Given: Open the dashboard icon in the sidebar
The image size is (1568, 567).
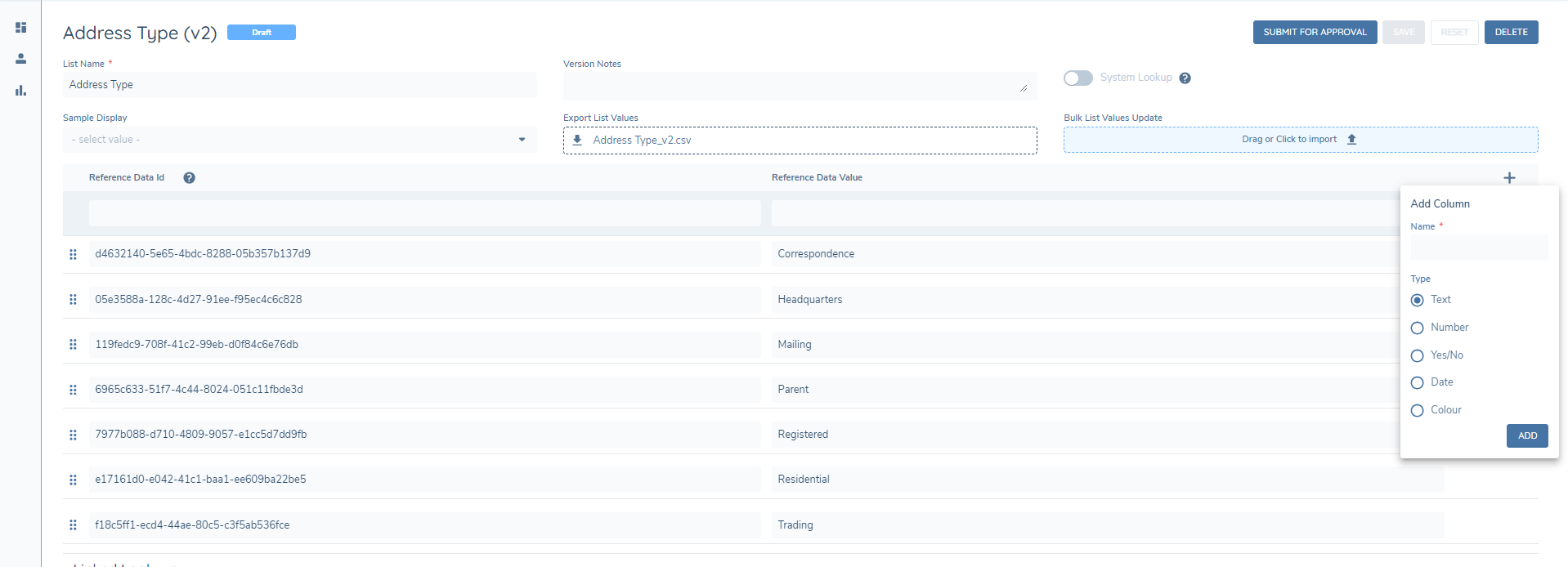Looking at the screenshot, I should (21, 28).
